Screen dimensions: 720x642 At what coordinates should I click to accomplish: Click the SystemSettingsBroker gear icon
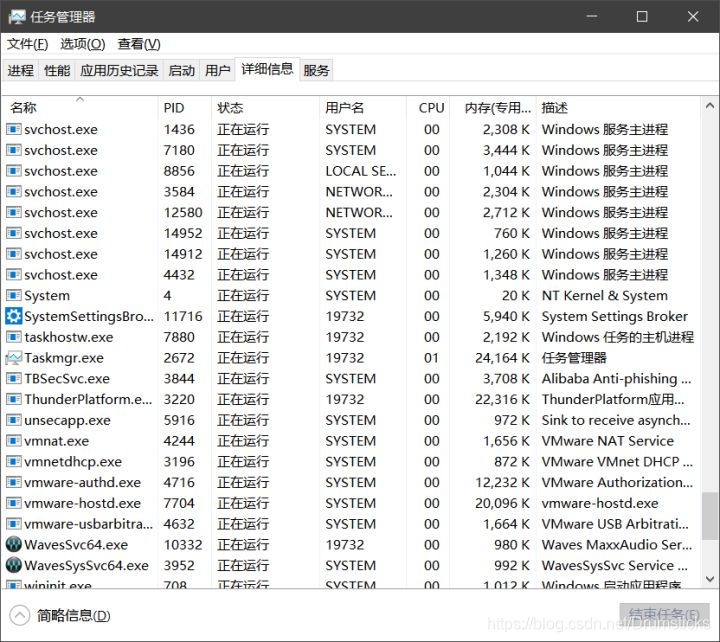click(14, 316)
